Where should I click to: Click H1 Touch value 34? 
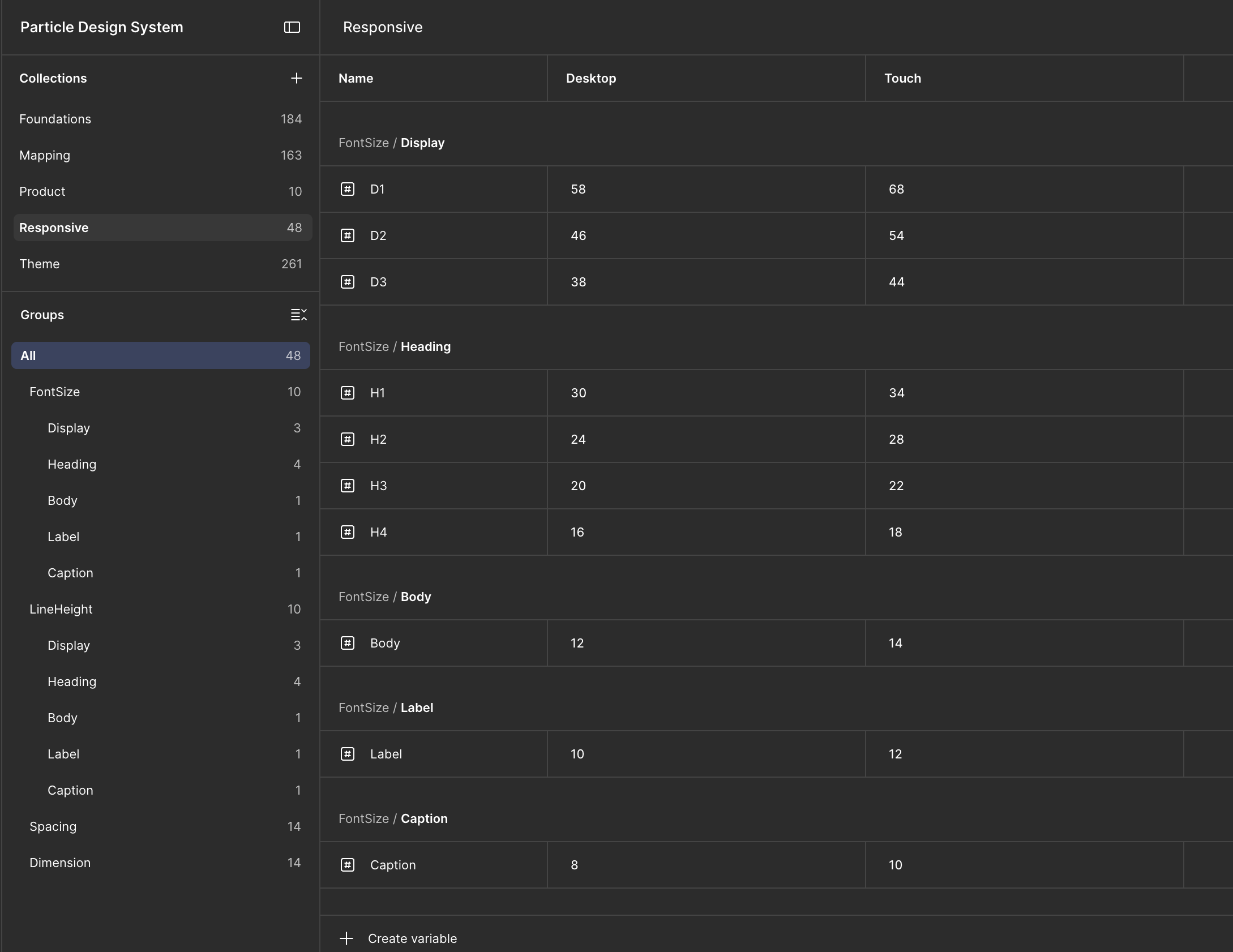tap(1024, 393)
